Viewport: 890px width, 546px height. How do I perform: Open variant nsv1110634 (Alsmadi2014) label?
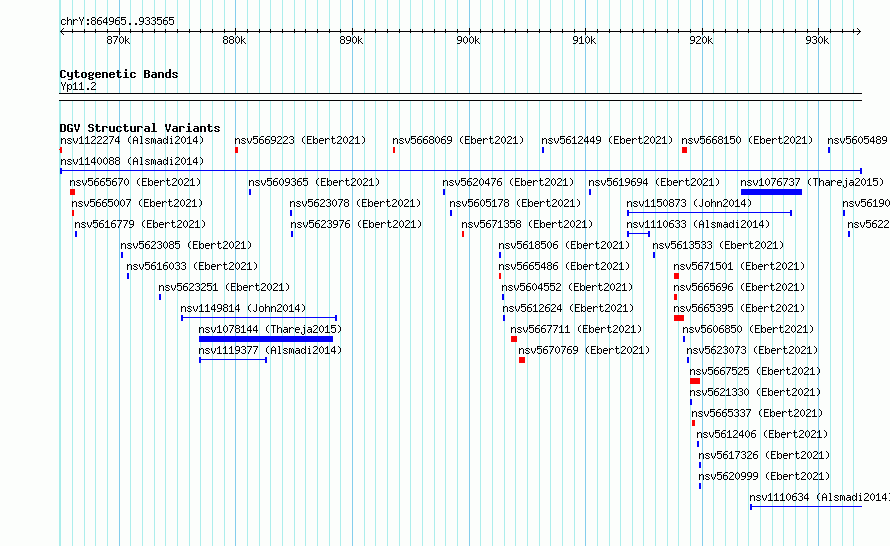(x=819, y=497)
